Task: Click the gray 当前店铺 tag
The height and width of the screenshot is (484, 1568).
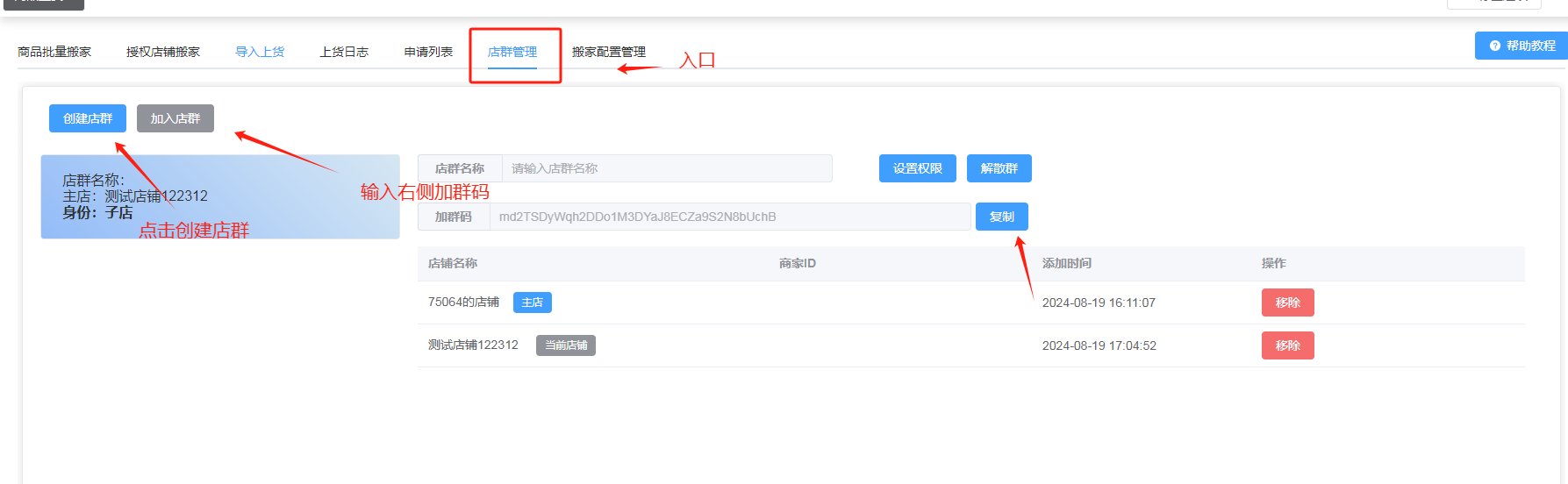Action: (566, 345)
